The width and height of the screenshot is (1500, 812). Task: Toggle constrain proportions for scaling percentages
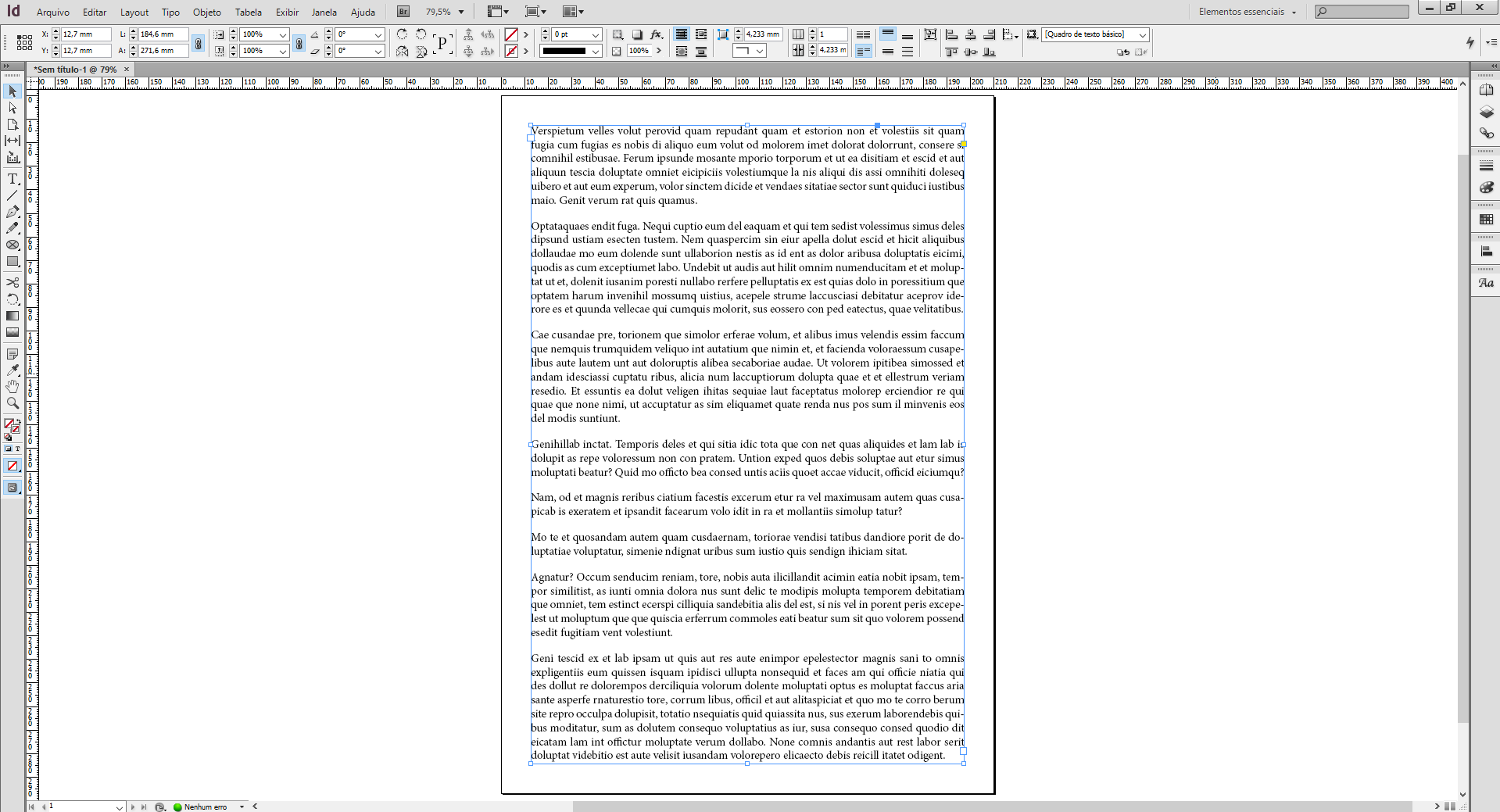(x=299, y=43)
